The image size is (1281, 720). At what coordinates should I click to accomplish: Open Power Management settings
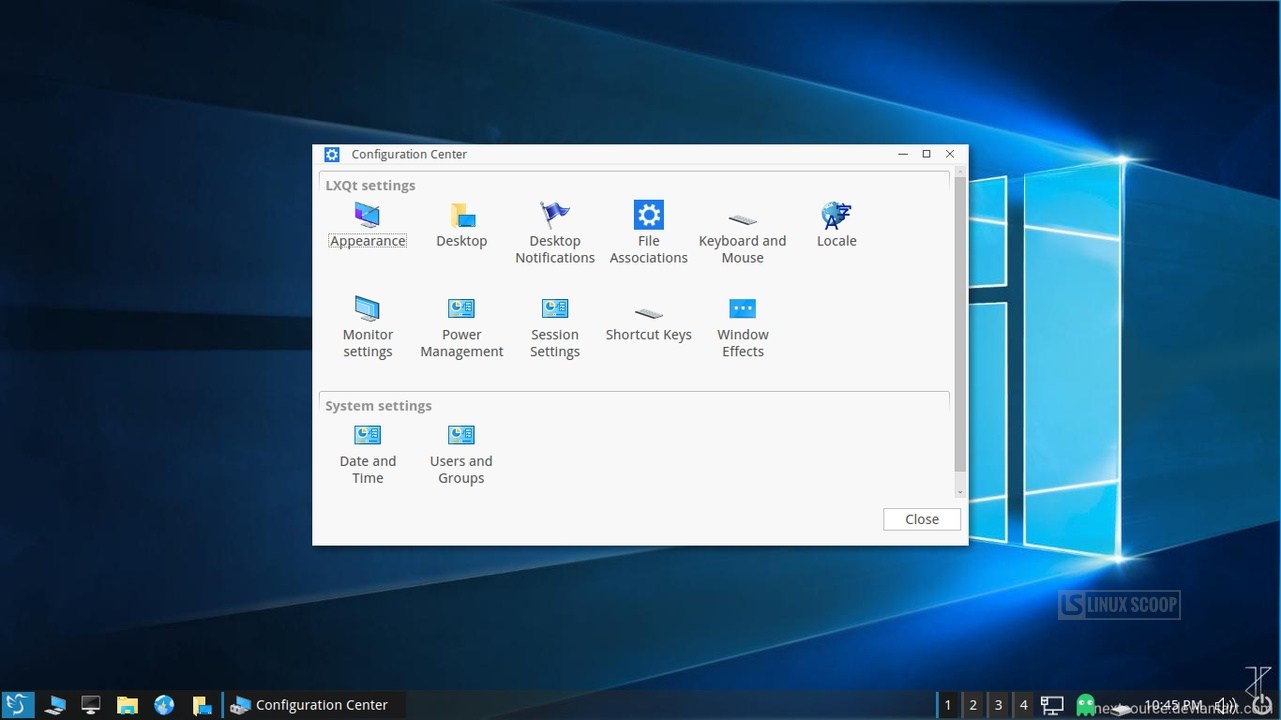click(461, 327)
